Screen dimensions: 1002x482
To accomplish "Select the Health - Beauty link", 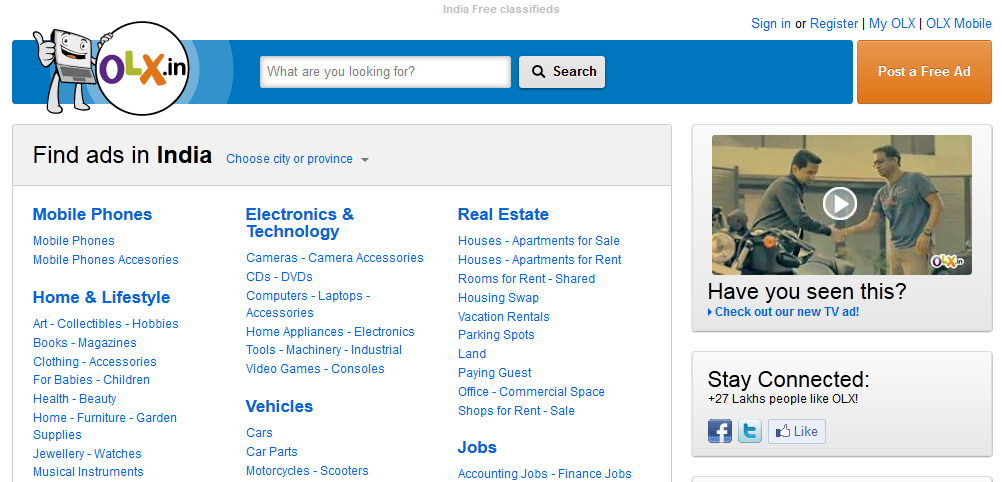I will point(75,398).
